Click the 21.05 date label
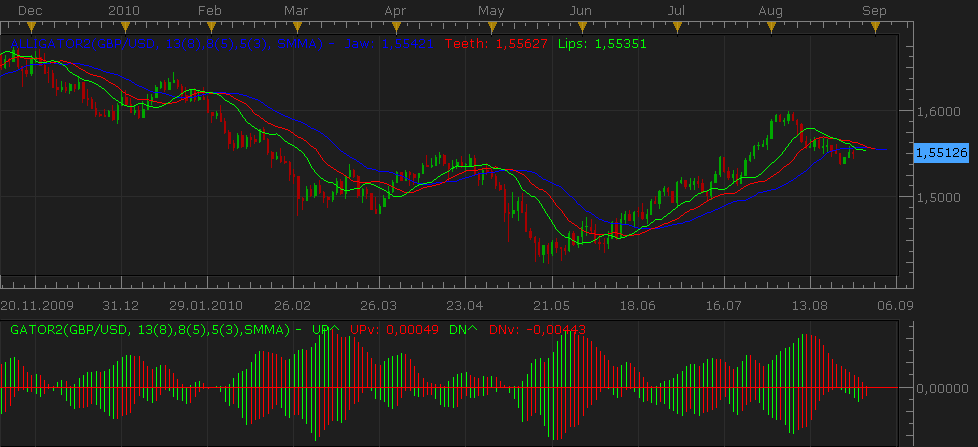978x447 pixels. 552,306
